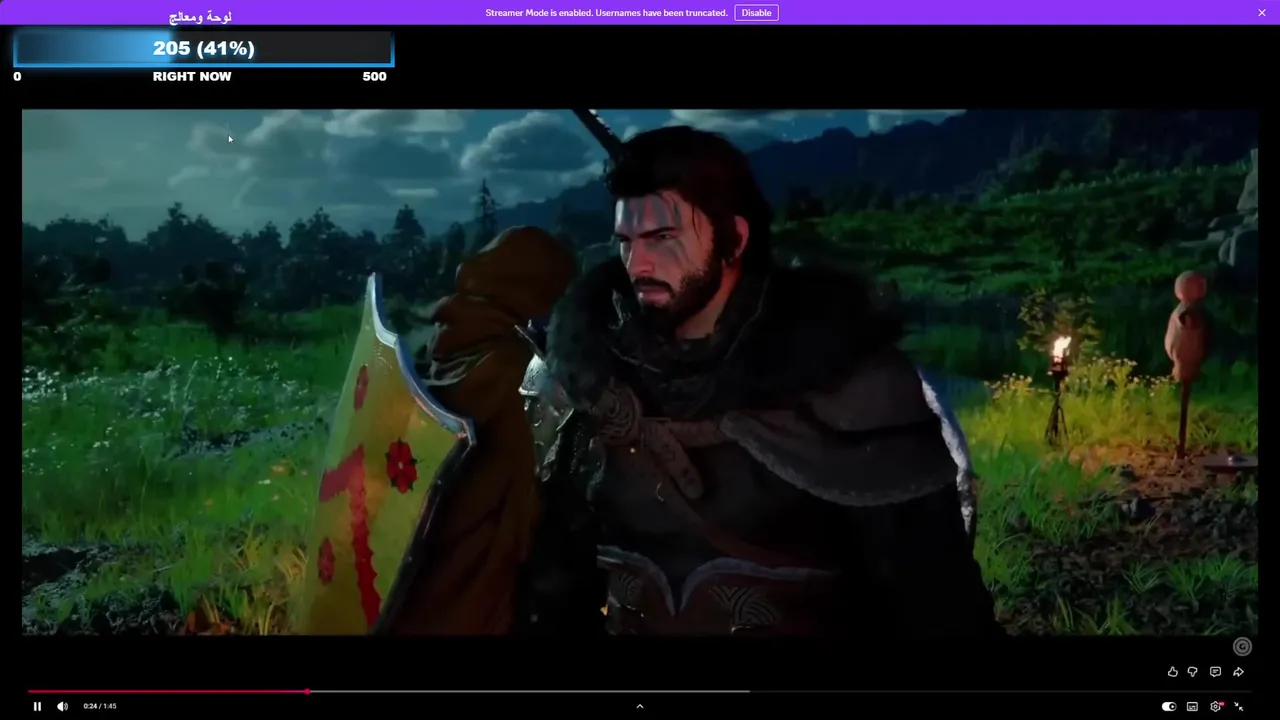This screenshot has height=720, width=1280.
Task: Click the Arabic title text overlay
Action: (x=200, y=17)
